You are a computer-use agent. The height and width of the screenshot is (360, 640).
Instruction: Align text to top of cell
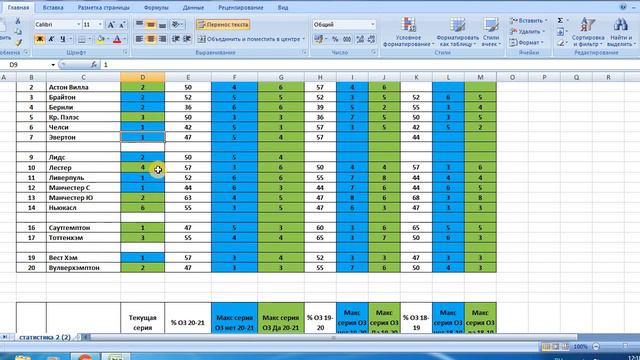tap(139, 25)
